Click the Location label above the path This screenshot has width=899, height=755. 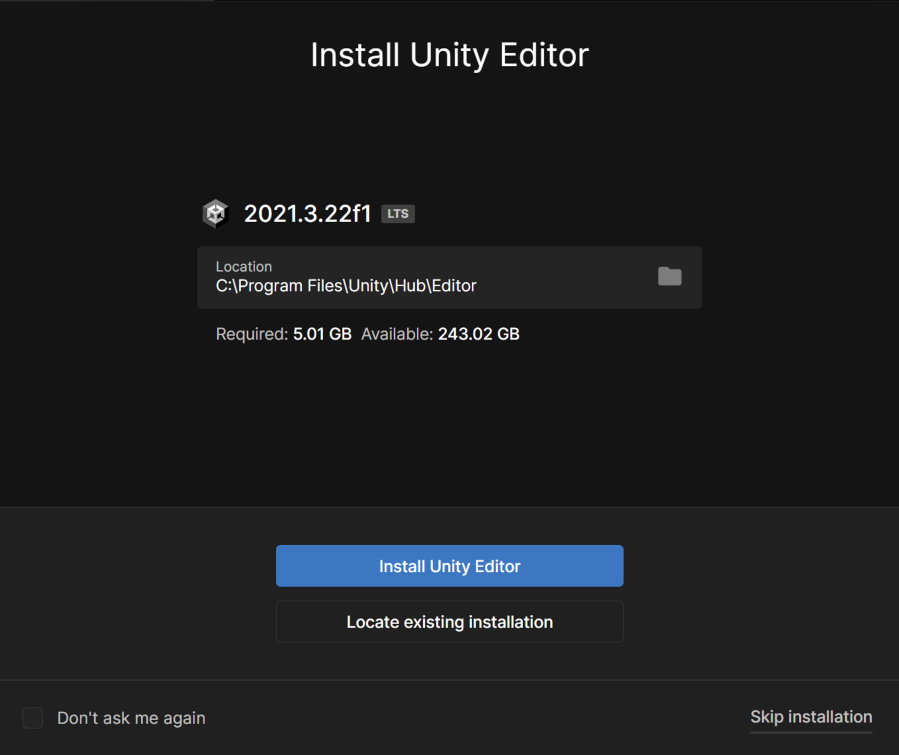pyautogui.click(x=243, y=266)
